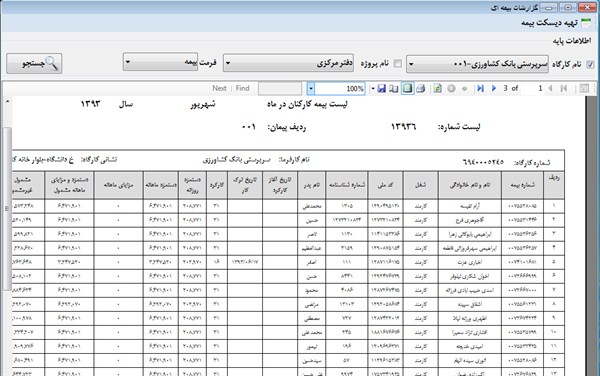Viewport: 600px width, 376px height.
Task: Click the export save disk icon
Action: click(381, 89)
